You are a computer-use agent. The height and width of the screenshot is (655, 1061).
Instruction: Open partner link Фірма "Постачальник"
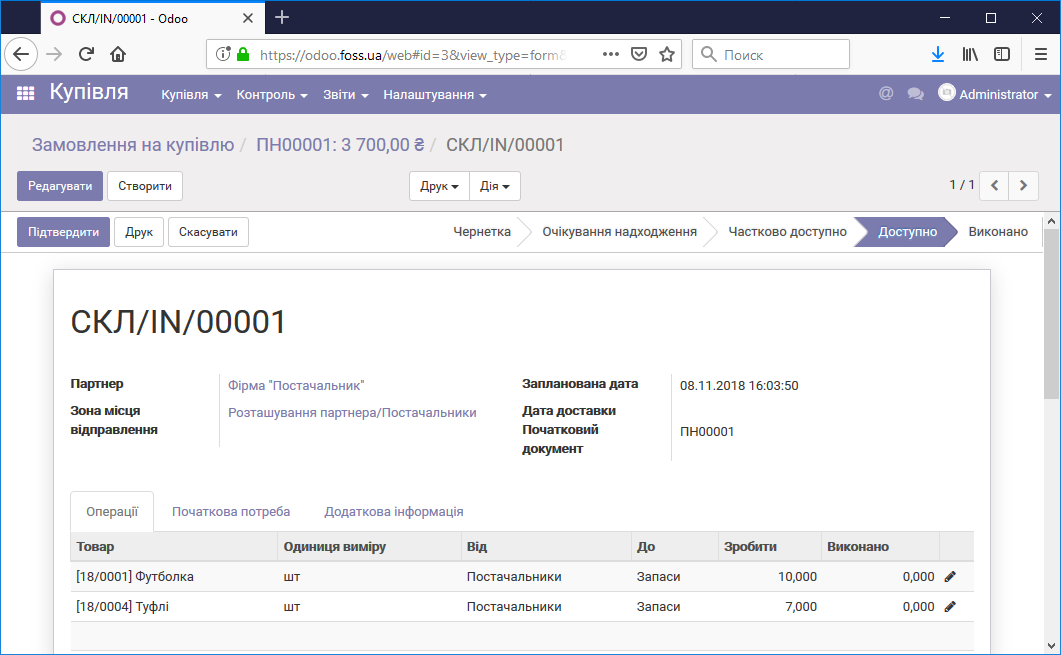[x=296, y=386]
